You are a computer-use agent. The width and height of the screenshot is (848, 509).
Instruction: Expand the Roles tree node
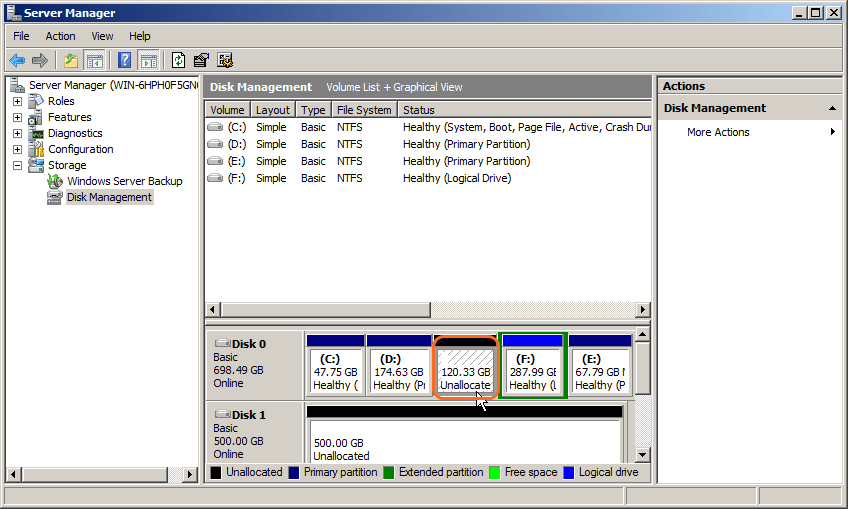click(x=17, y=101)
